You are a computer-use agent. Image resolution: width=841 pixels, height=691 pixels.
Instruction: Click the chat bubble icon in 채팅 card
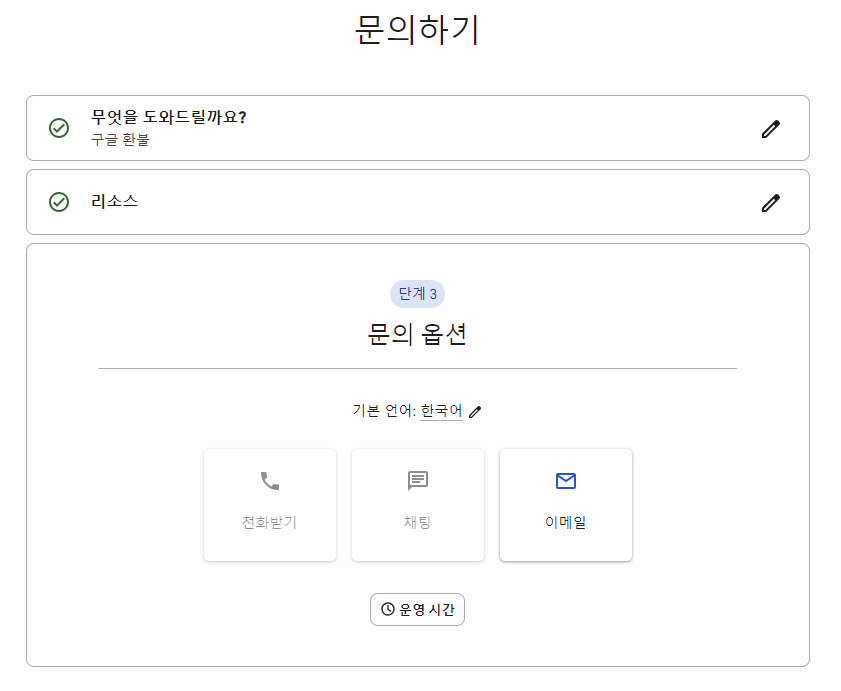coord(417,481)
